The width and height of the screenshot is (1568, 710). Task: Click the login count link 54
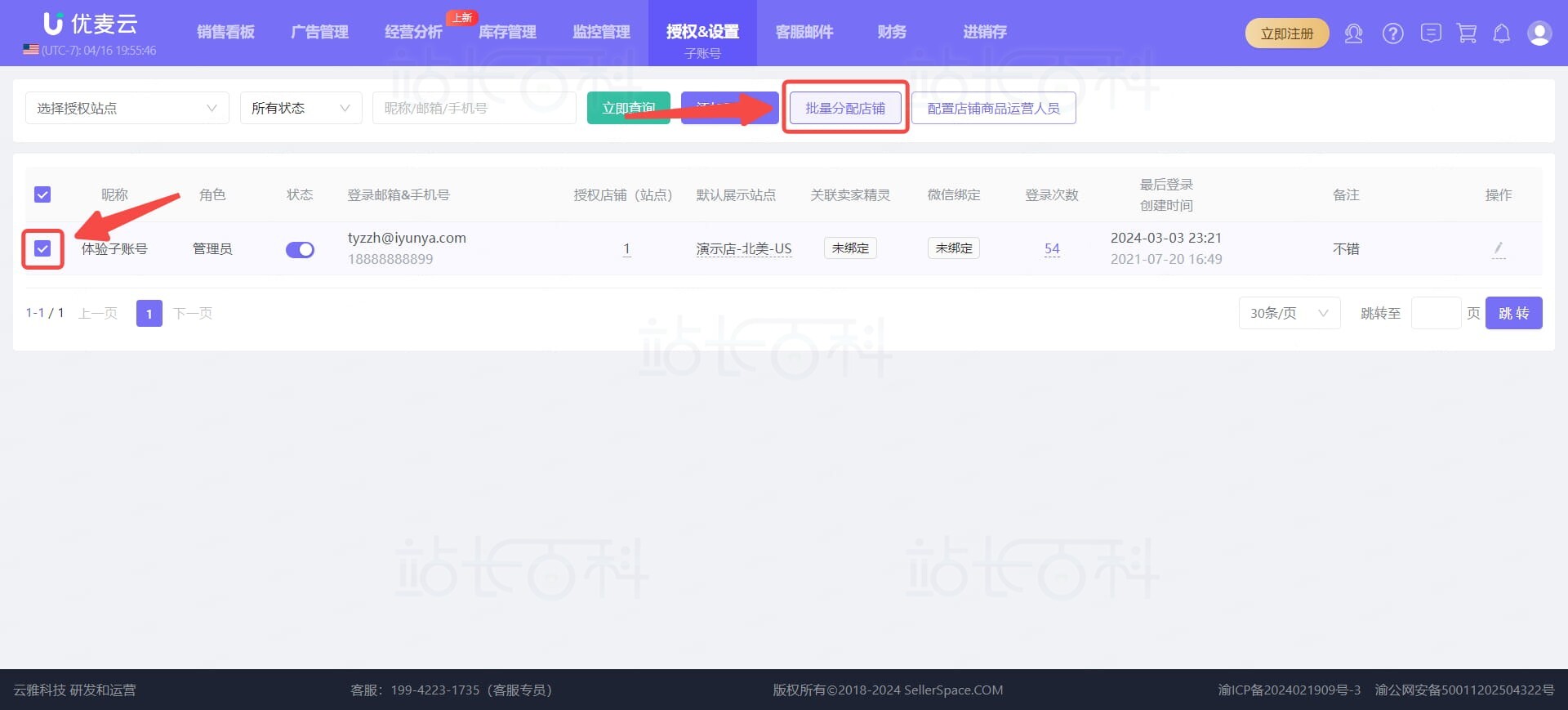tap(1052, 248)
